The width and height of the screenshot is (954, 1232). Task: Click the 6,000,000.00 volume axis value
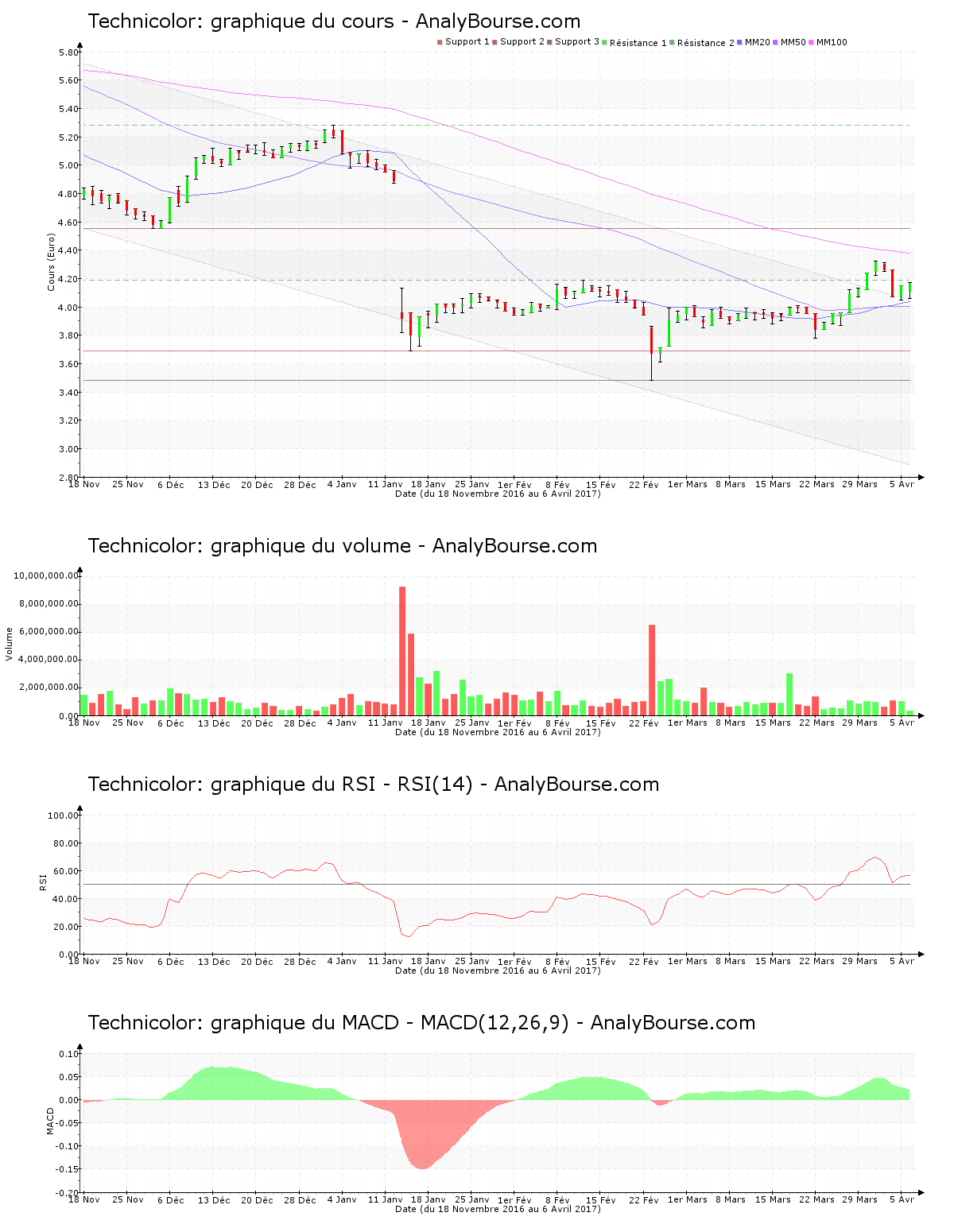click(49, 632)
